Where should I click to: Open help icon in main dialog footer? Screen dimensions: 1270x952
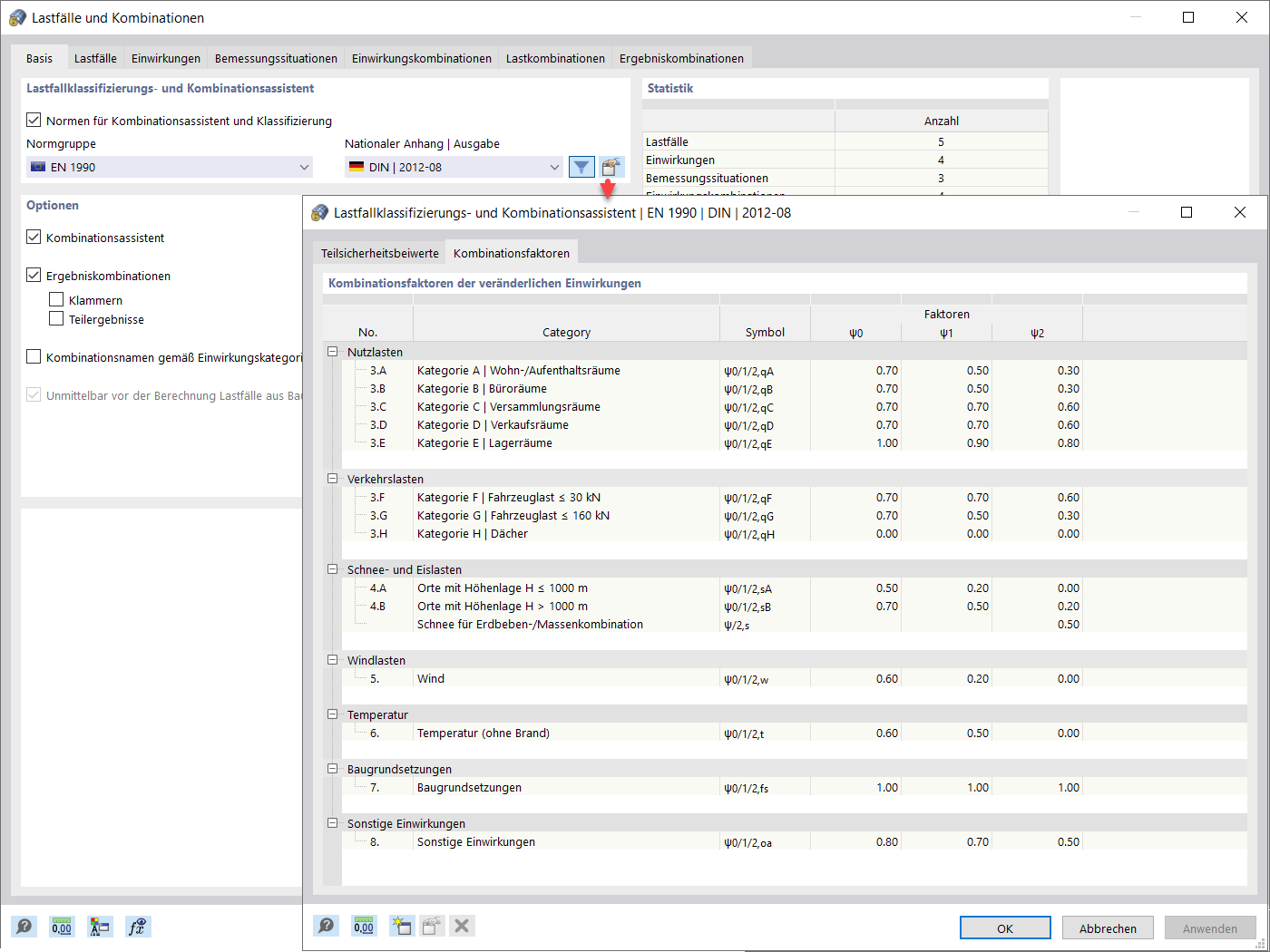click(x=24, y=927)
